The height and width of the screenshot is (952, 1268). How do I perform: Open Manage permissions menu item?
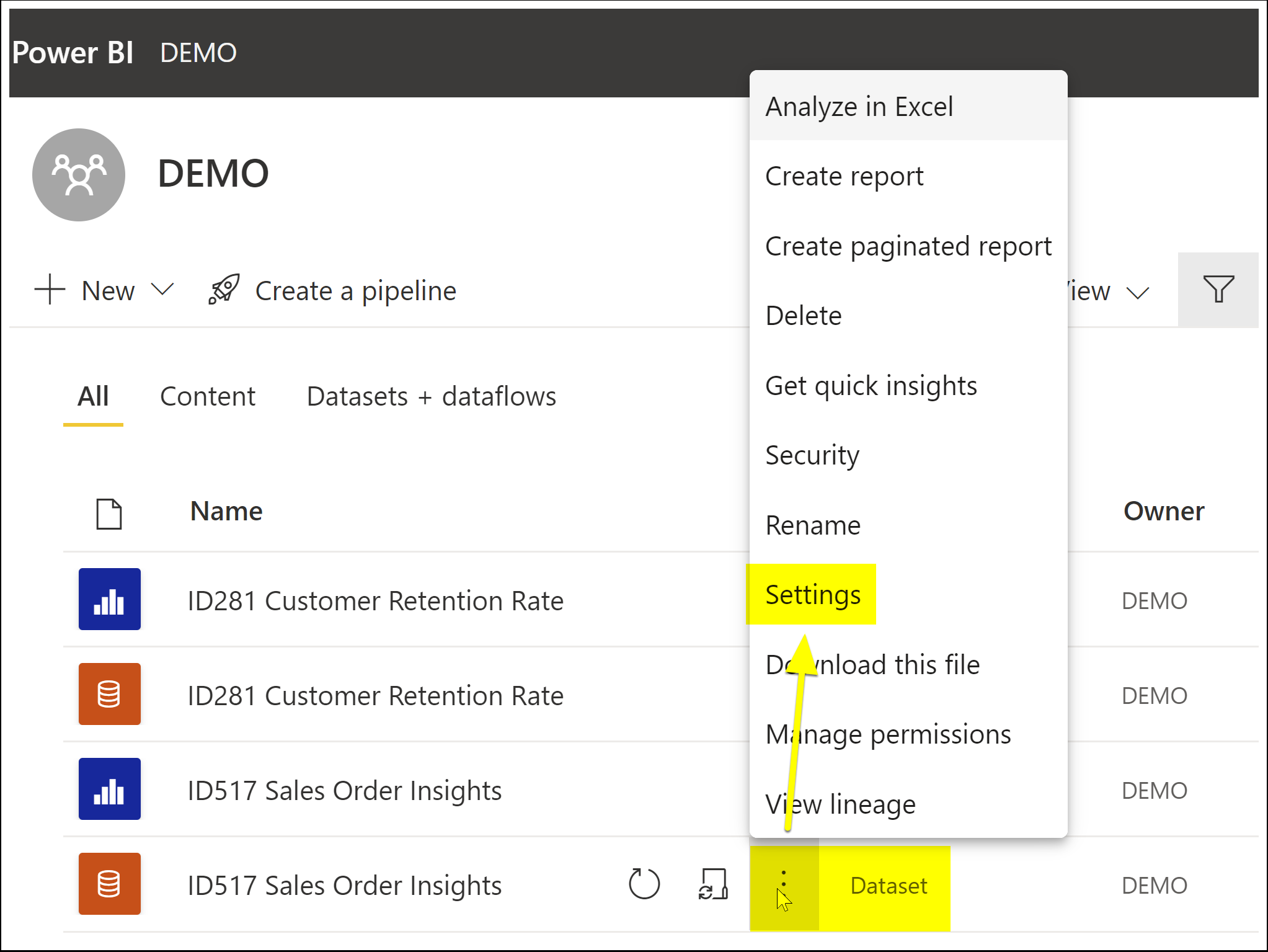click(x=908, y=734)
